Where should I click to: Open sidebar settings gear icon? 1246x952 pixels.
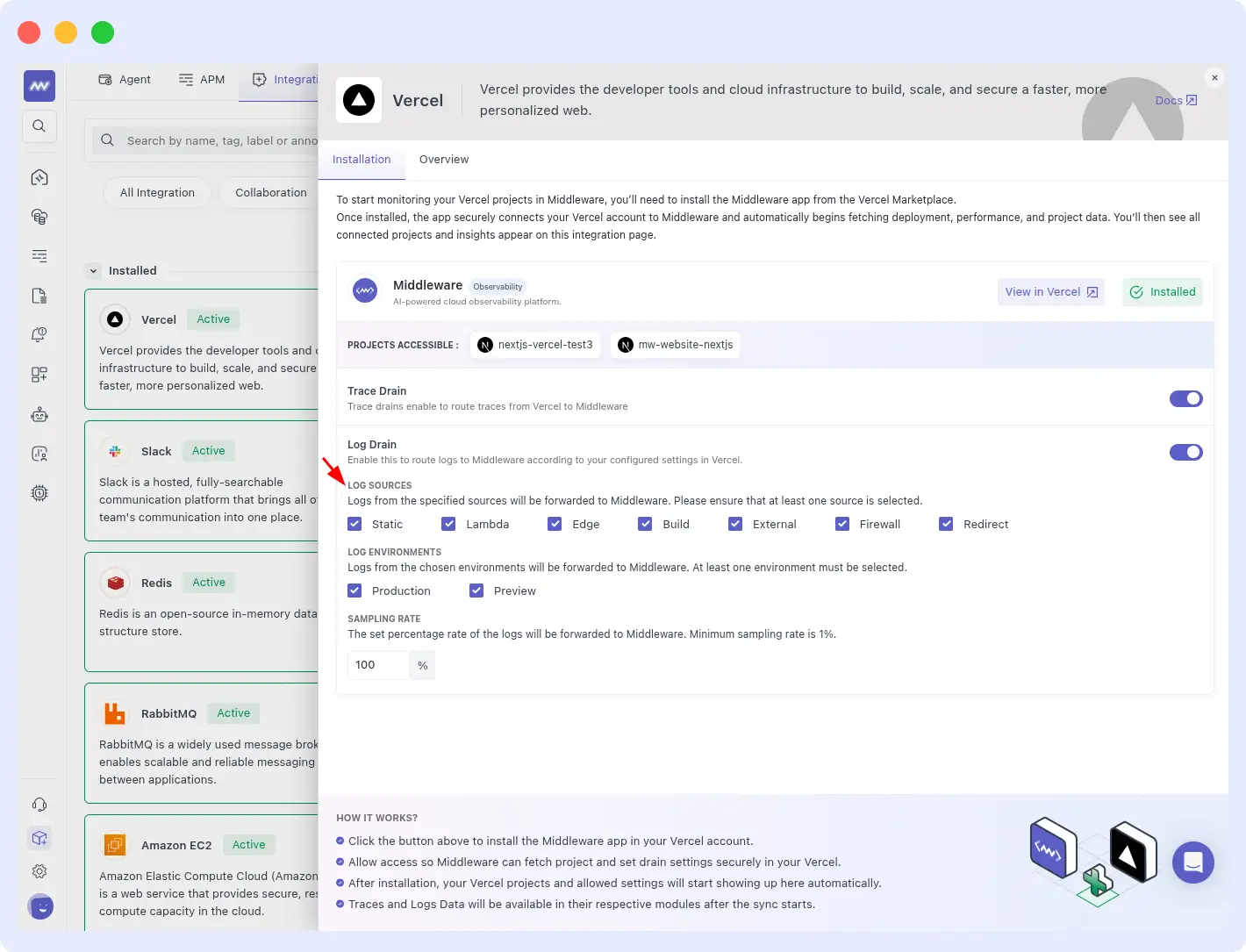coord(39,871)
